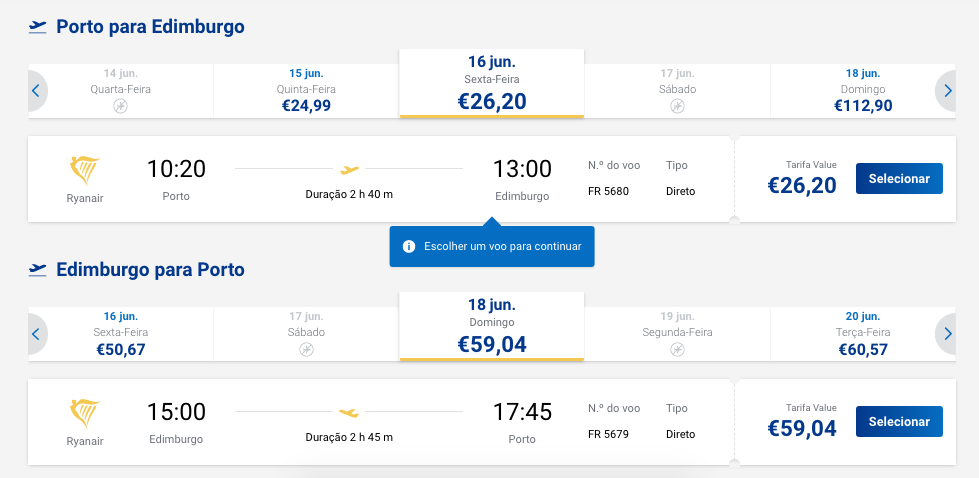Image resolution: width=979 pixels, height=478 pixels.
Task: Click Selecionar for the €59,04 flight
Action: click(899, 422)
